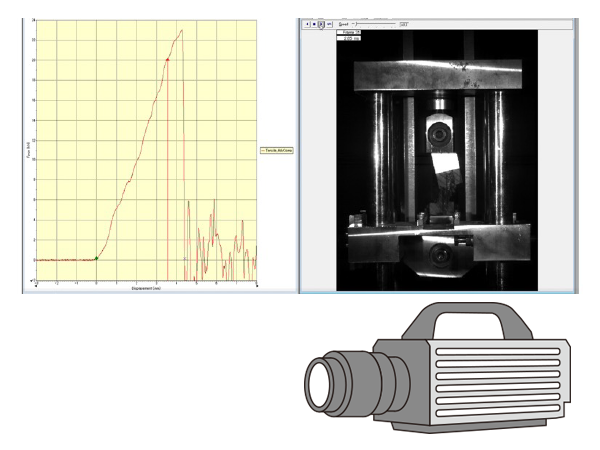Click the red marker on the force curve

pyautogui.click(x=167, y=59)
